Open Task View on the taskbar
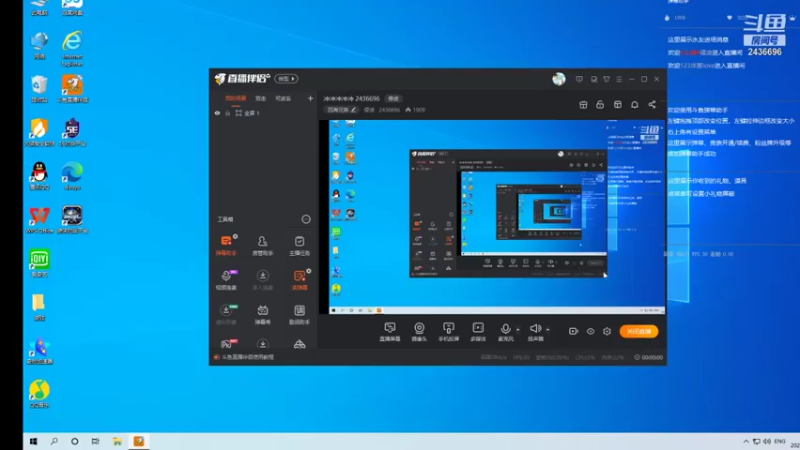Image resolution: width=800 pixels, height=450 pixels. tap(95, 441)
